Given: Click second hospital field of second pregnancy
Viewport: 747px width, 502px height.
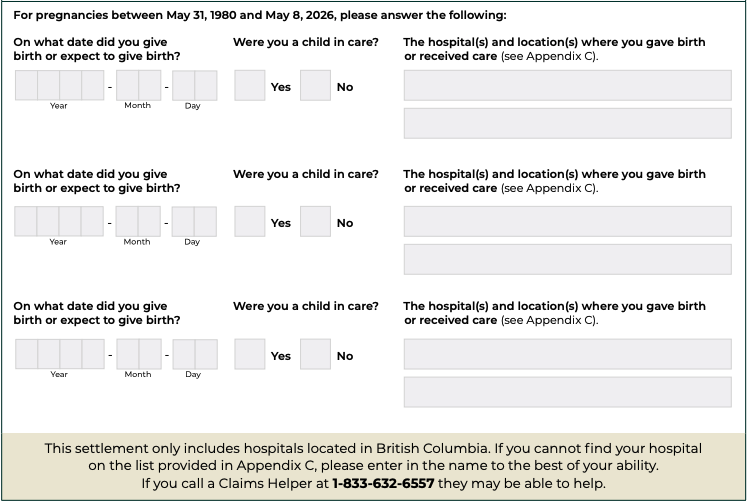Looking at the screenshot, I should [568, 260].
